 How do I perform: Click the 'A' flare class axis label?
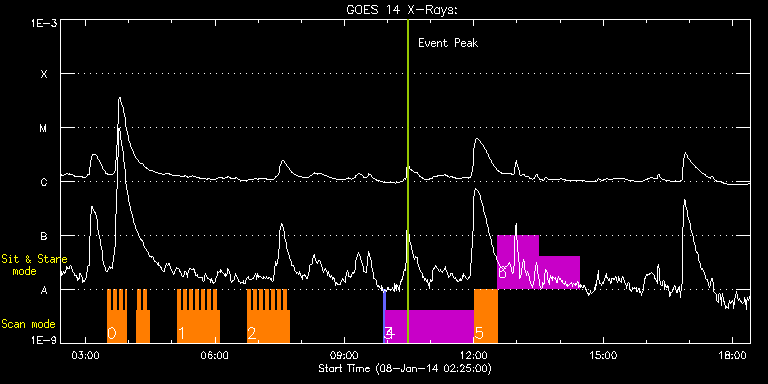pos(44,290)
